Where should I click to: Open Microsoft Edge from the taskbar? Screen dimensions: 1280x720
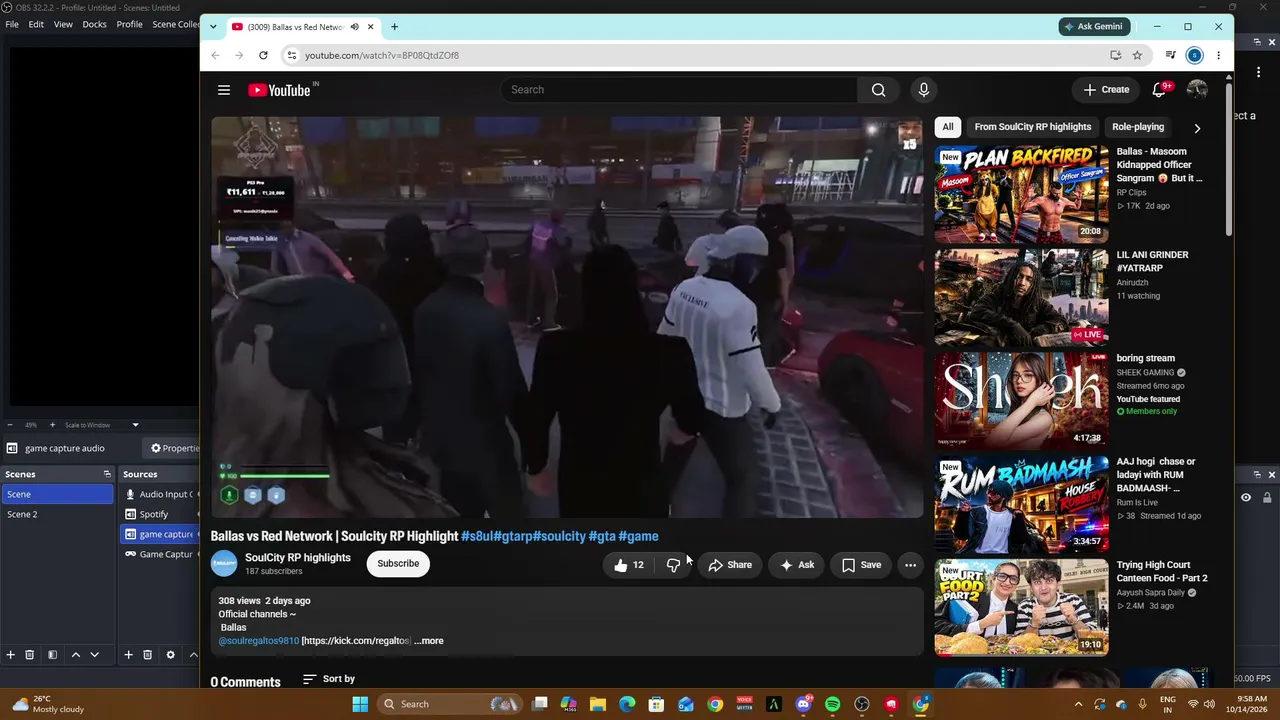pos(627,704)
